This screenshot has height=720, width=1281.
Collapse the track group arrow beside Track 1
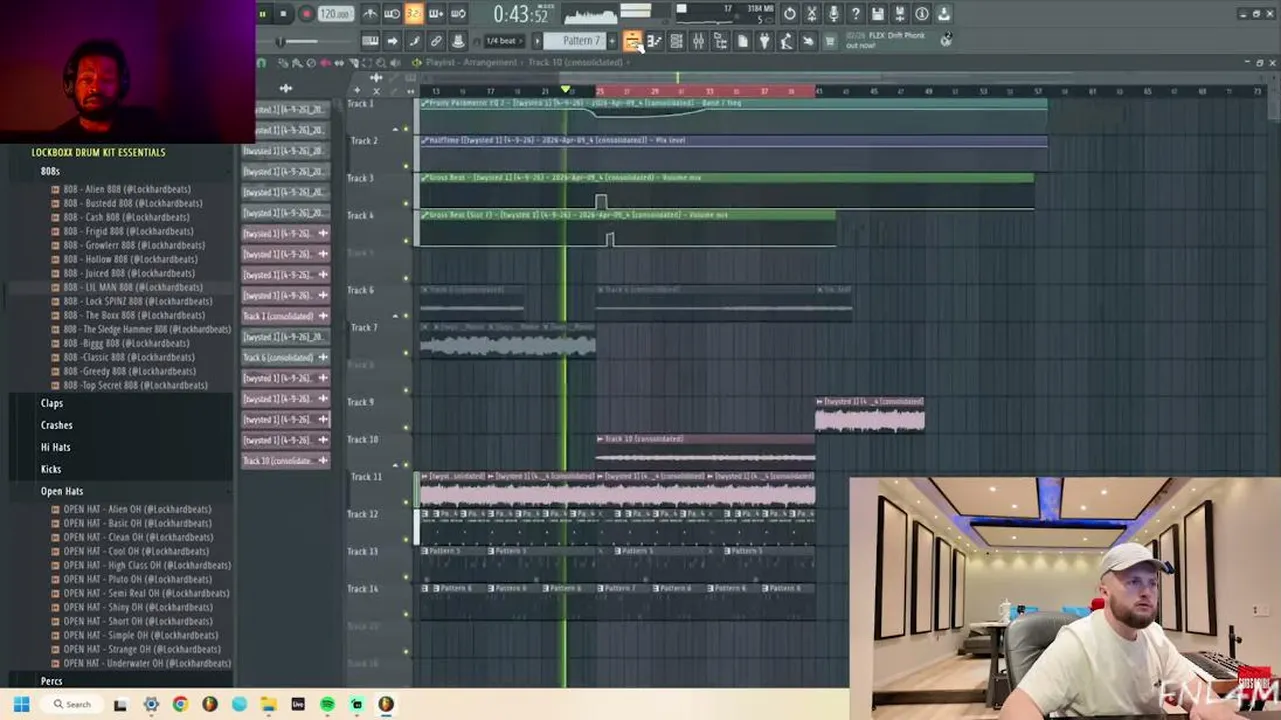coord(395,129)
